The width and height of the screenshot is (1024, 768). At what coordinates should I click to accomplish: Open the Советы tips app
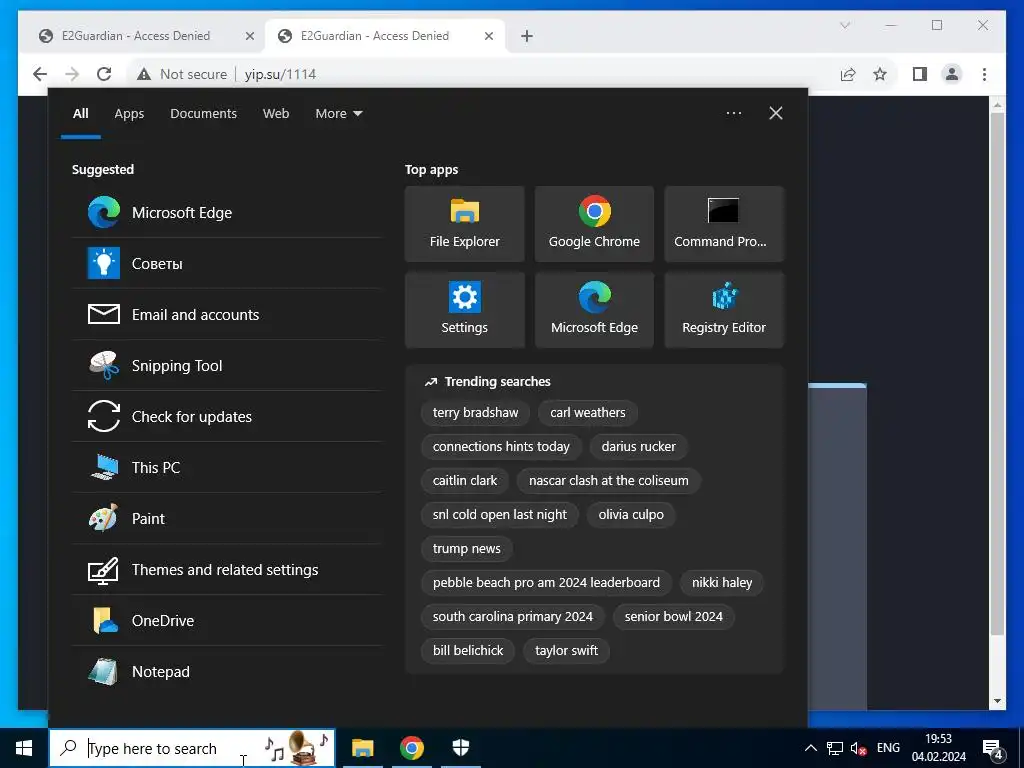click(227, 263)
